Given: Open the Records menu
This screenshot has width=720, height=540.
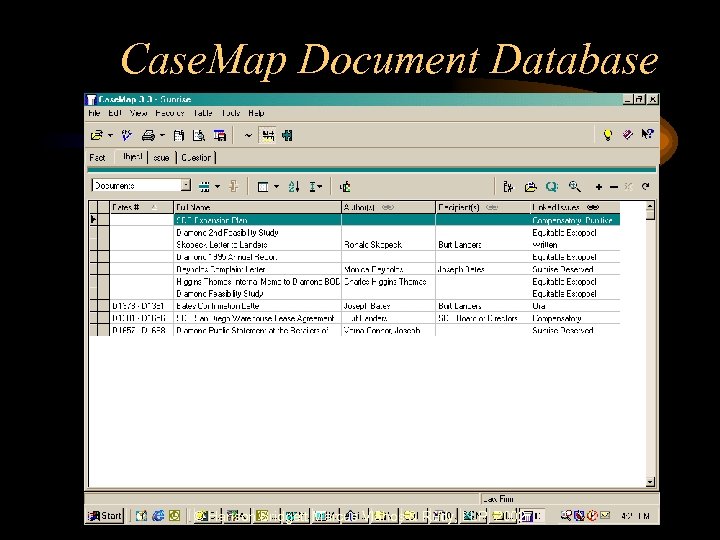Looking at the screenshot, I should 169,113.
